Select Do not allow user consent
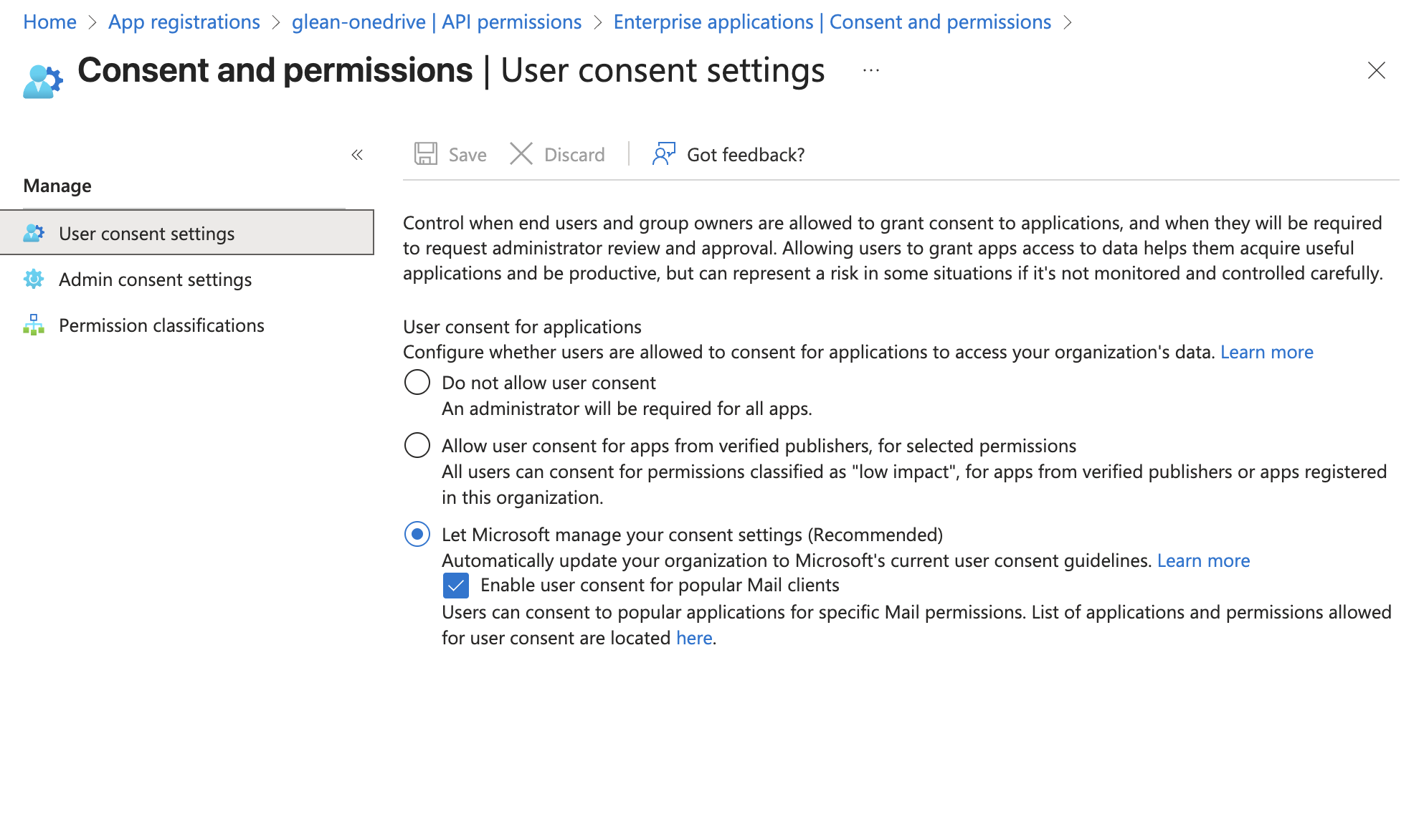 pyautogui.click(x=417, y=383)
